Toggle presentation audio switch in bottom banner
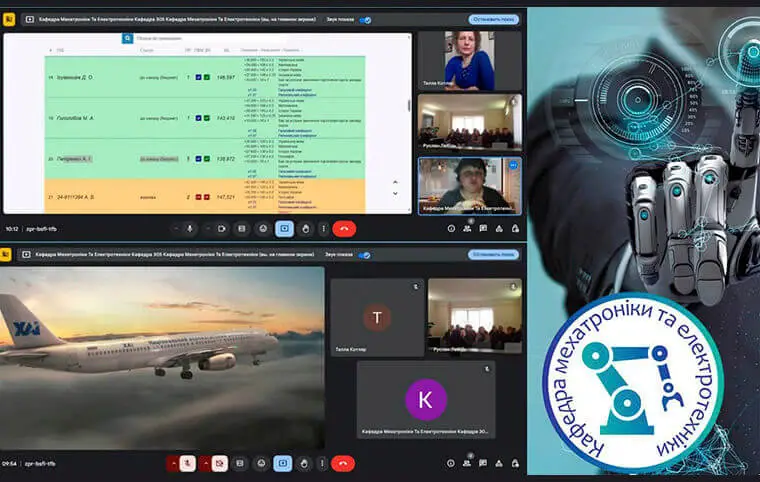Image resolution: width=760 pixels, height=482 pixels. pos(365,255)
